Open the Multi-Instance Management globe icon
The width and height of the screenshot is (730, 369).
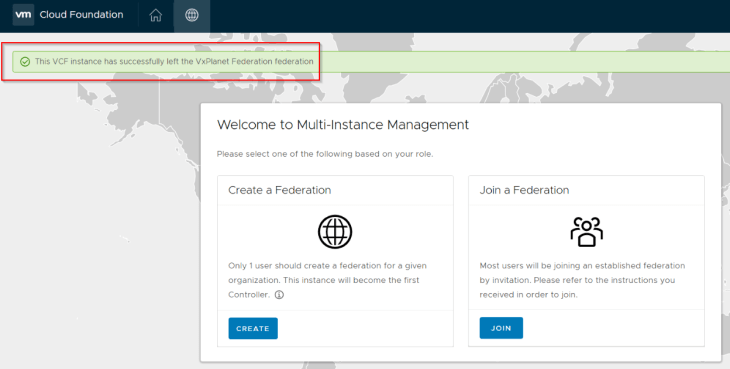point(192,15)
